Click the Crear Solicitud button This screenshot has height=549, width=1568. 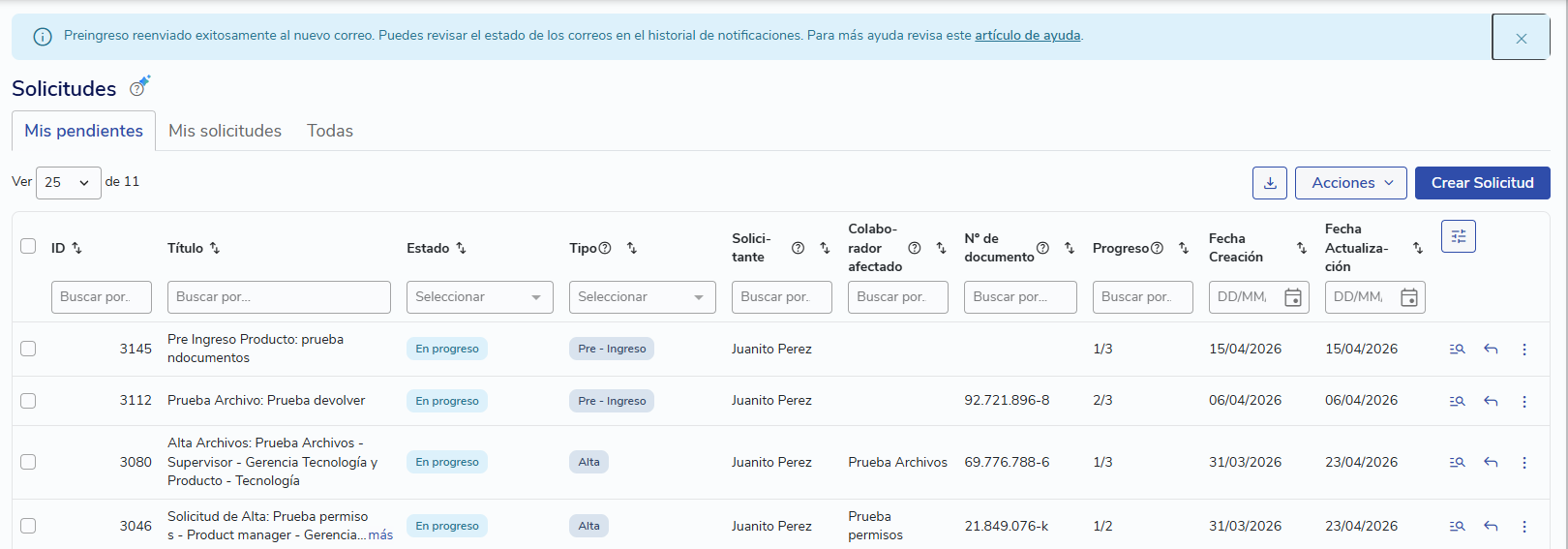pos(1482,183)
